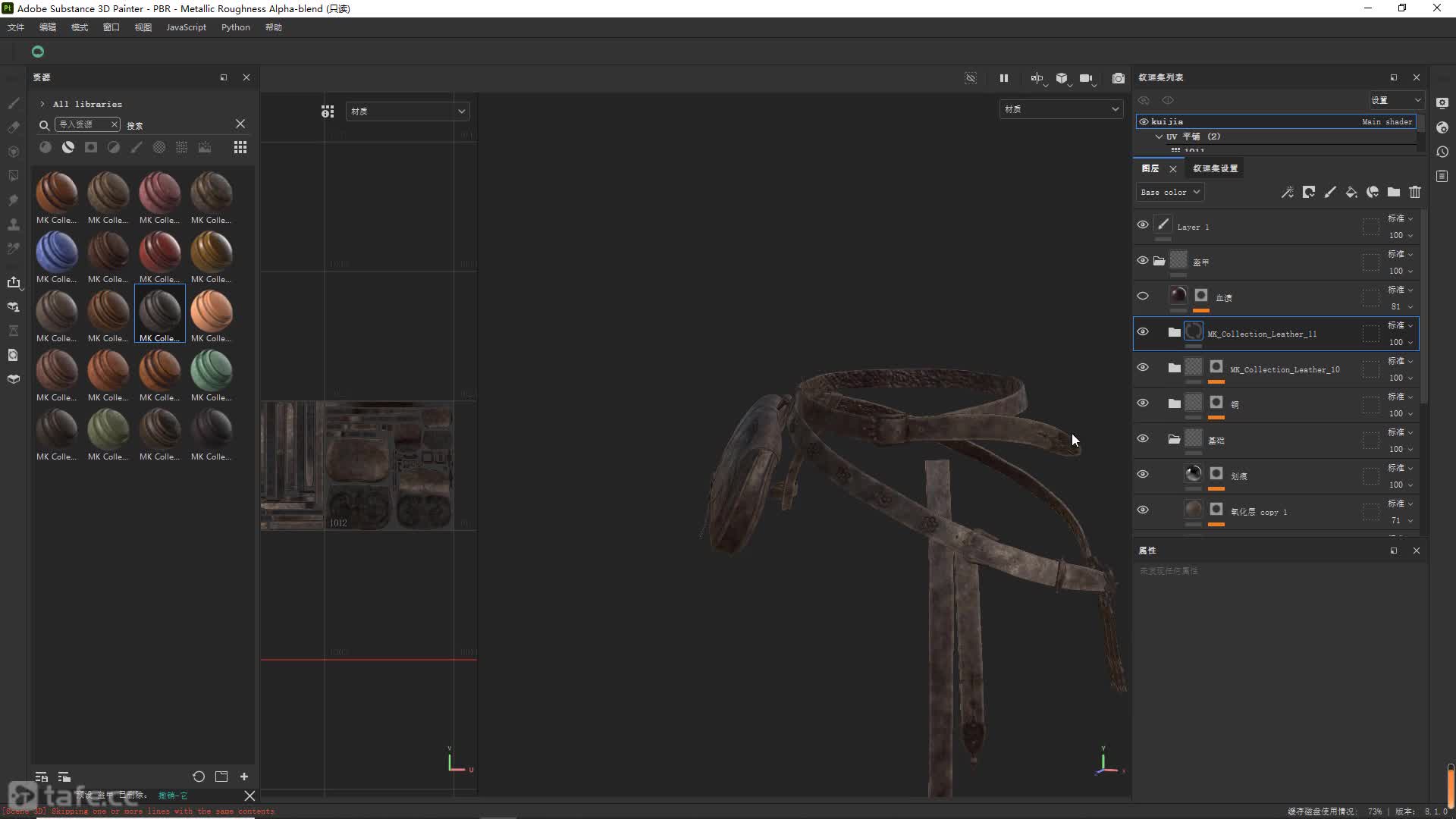This screenshot has width=1456, height=819.
Task: Dismiss the deletion notification bar
Action: [249, 795]
